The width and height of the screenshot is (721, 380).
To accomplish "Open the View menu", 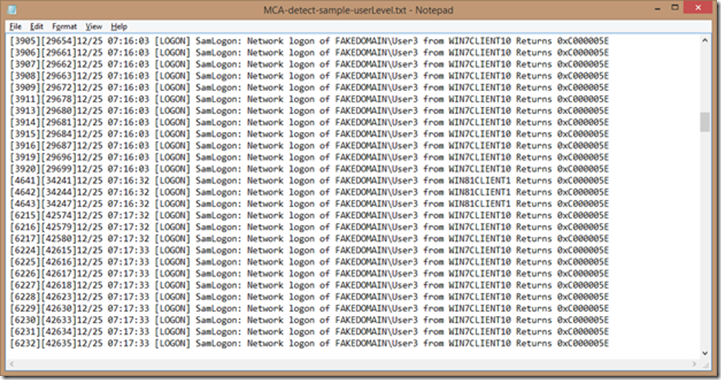I will 94,27.
